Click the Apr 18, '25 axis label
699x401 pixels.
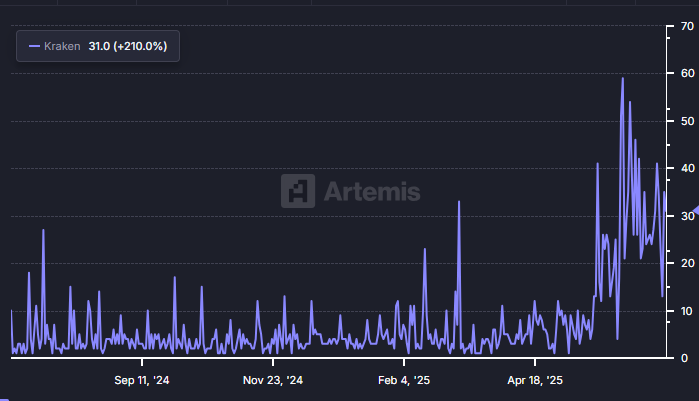pos(535,380)
